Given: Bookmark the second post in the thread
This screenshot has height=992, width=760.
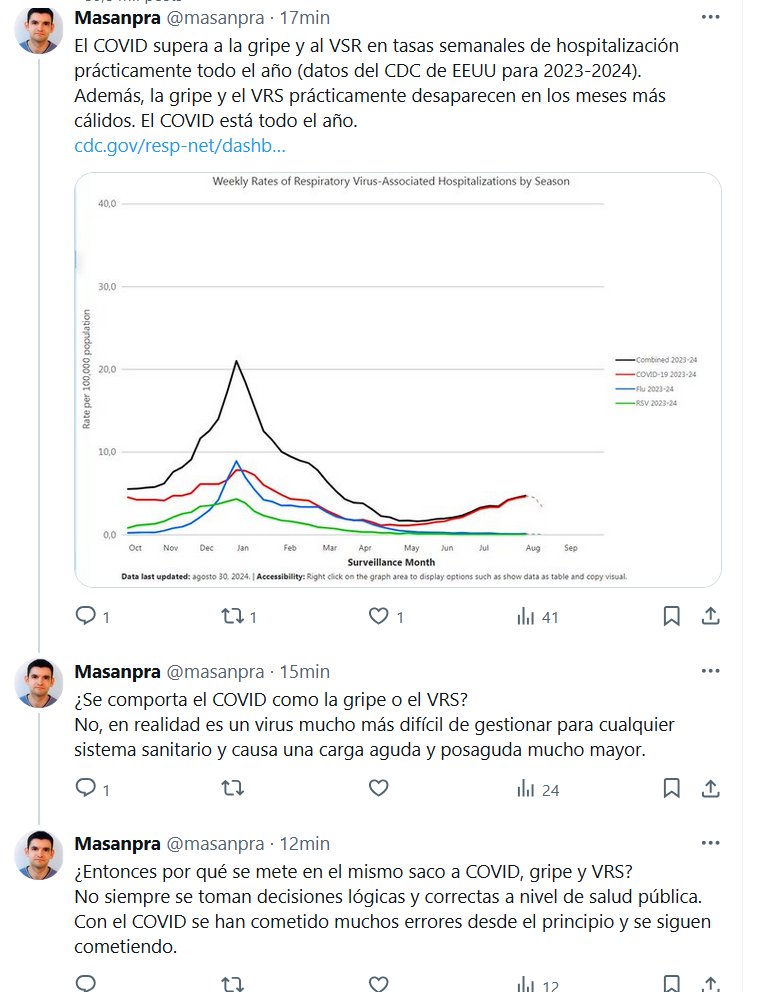Looking at the screenshot, I should click(672, 789).
